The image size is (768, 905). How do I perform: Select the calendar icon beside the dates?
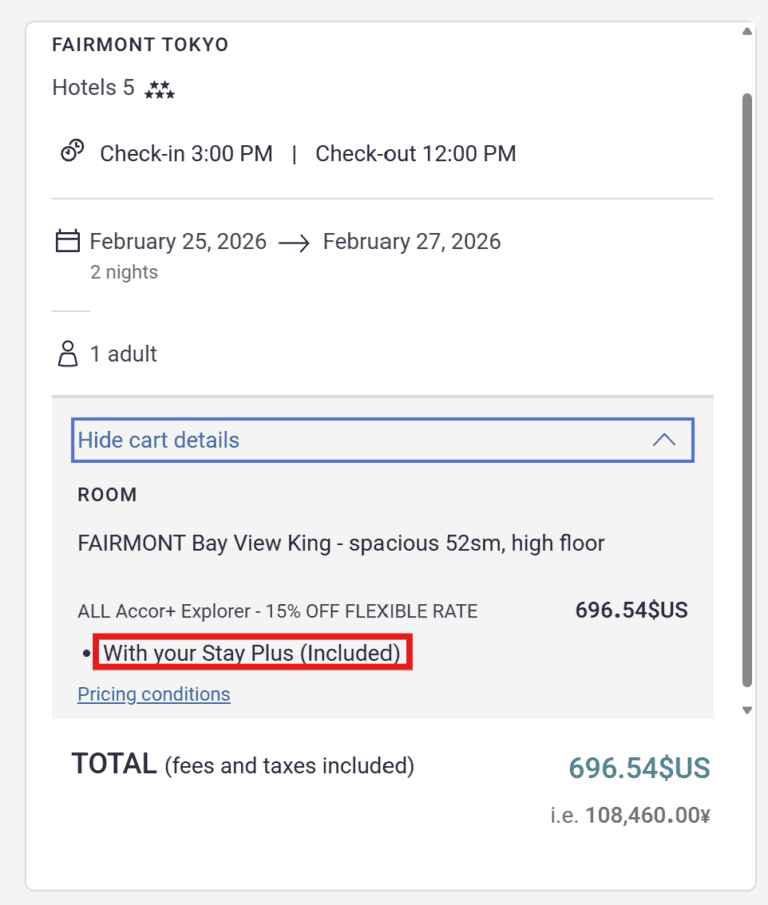(66, 240)
